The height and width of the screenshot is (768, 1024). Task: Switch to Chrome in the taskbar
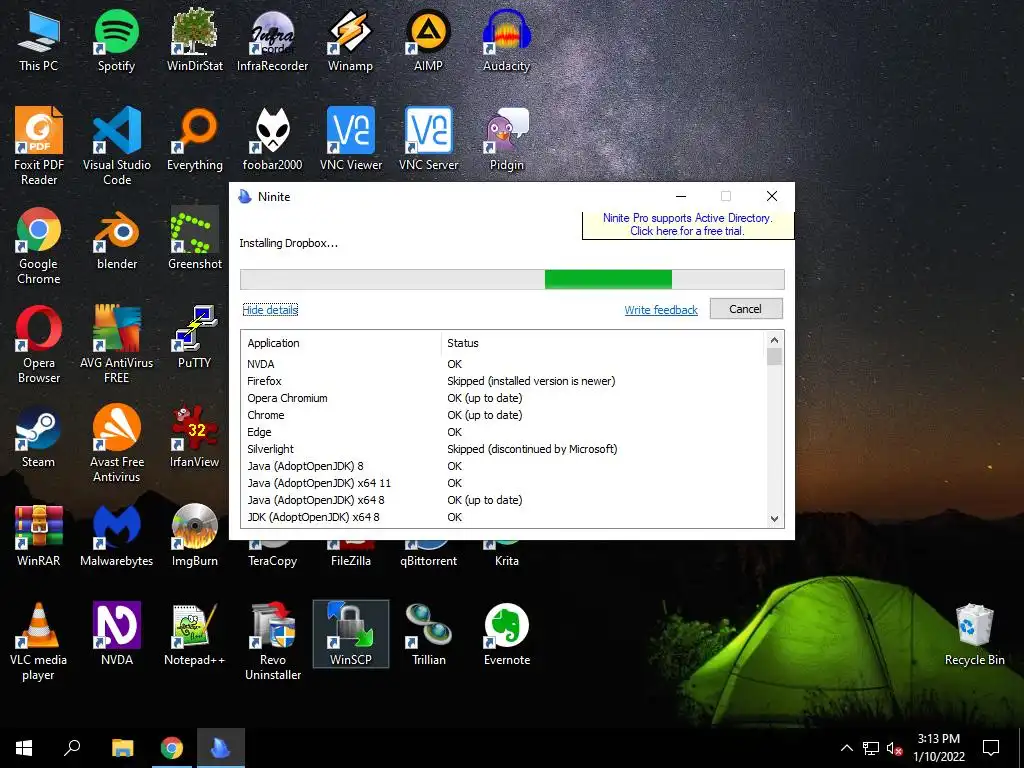tap(172, 748)
